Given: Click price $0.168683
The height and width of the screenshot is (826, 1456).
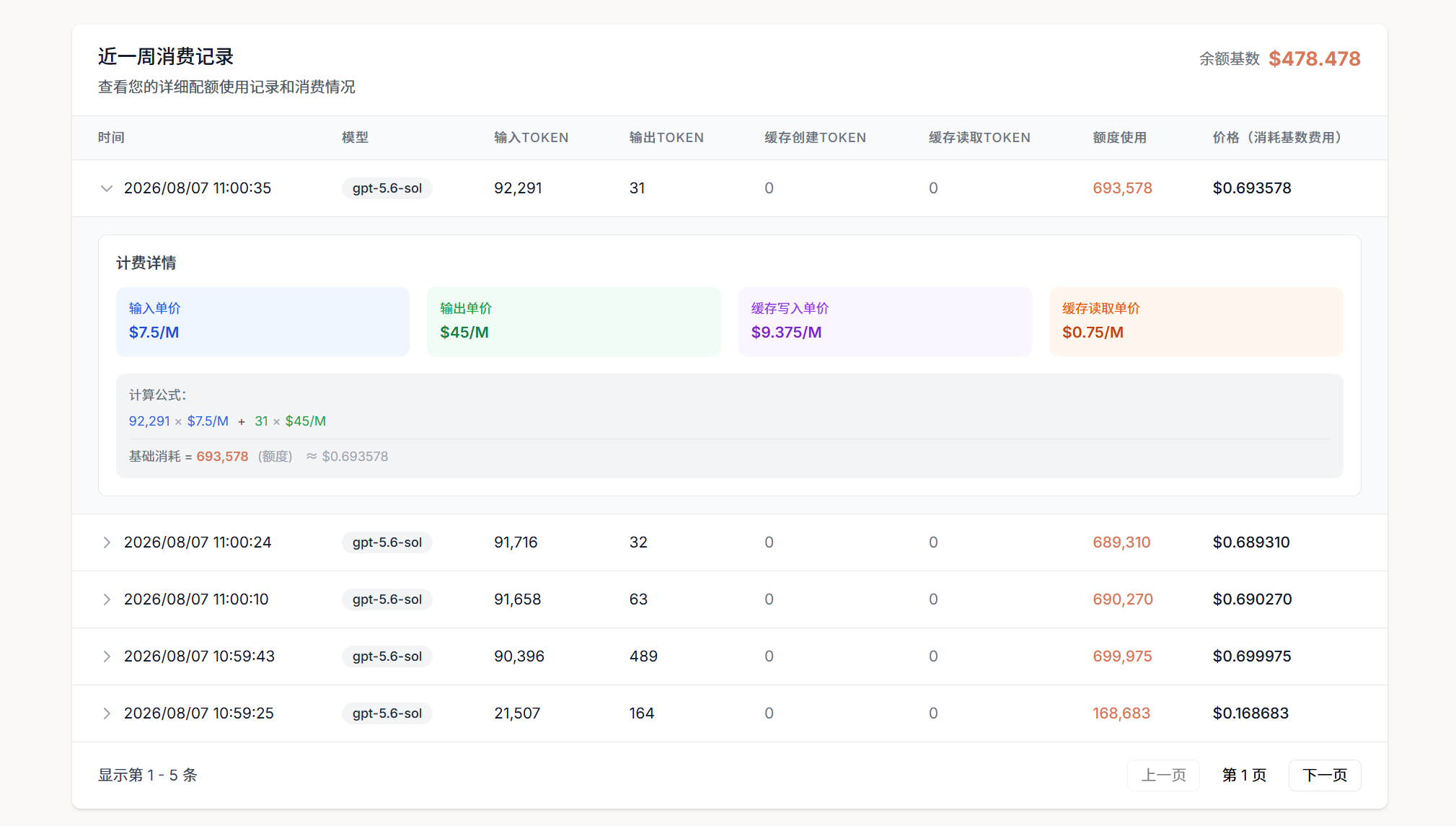Looking at the screenshot, I should coord(1250,713).
